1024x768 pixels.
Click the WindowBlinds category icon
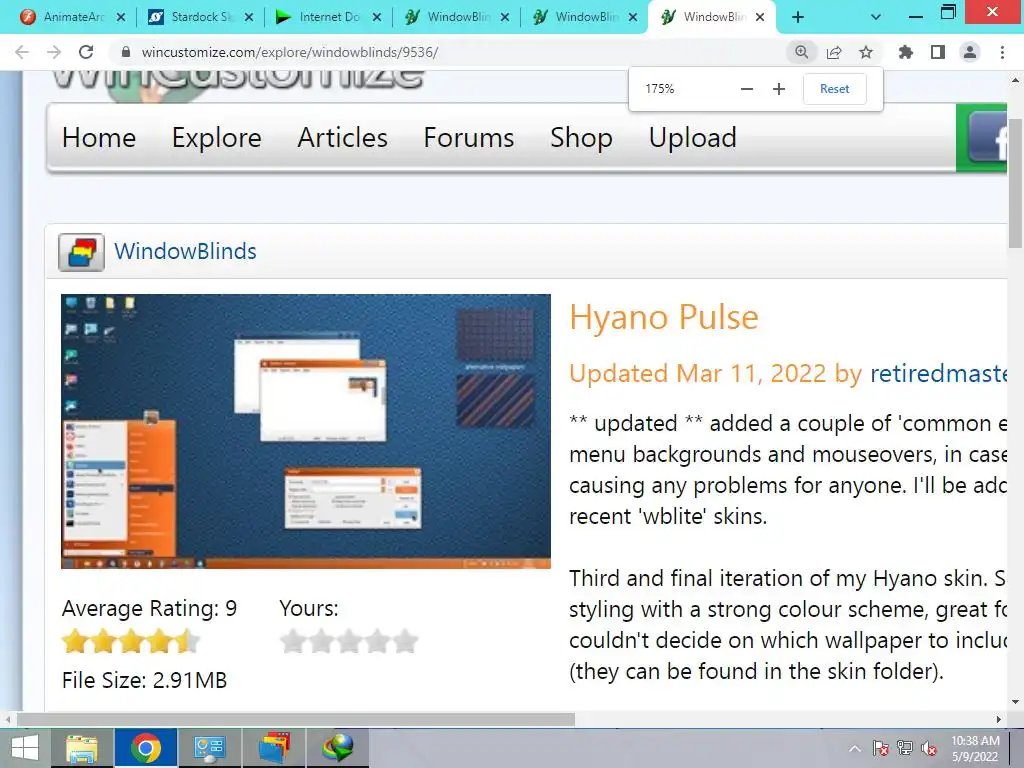pos(81,252)
